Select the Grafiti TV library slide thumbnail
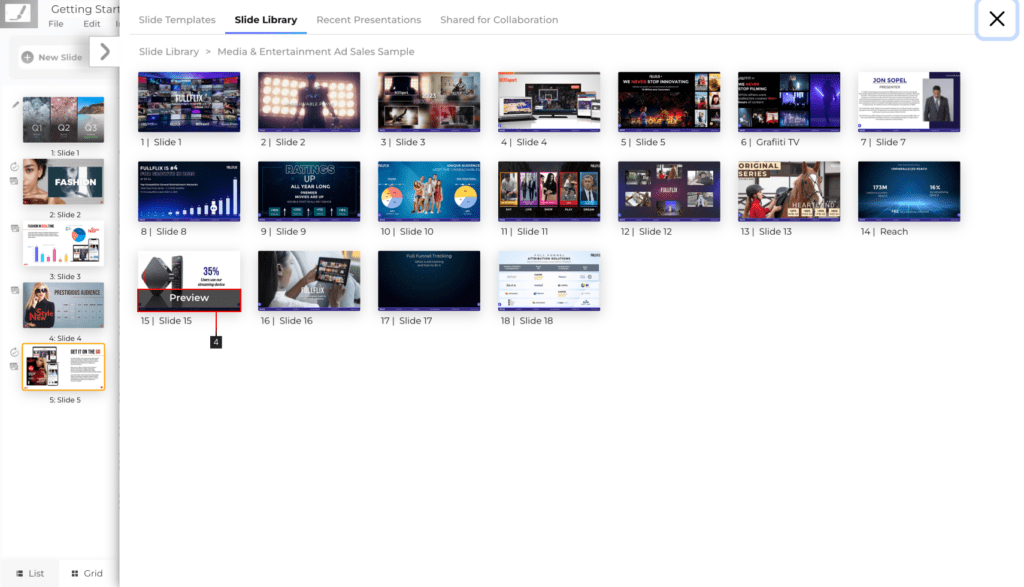The image size is (1024, 587). [x=788, y=102]
